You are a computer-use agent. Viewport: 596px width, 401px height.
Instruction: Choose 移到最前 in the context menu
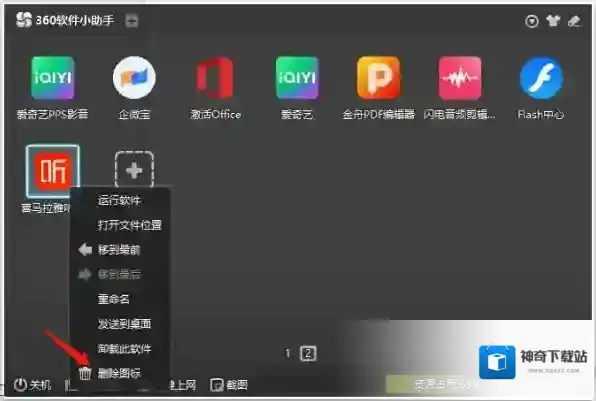coord(119,250)
